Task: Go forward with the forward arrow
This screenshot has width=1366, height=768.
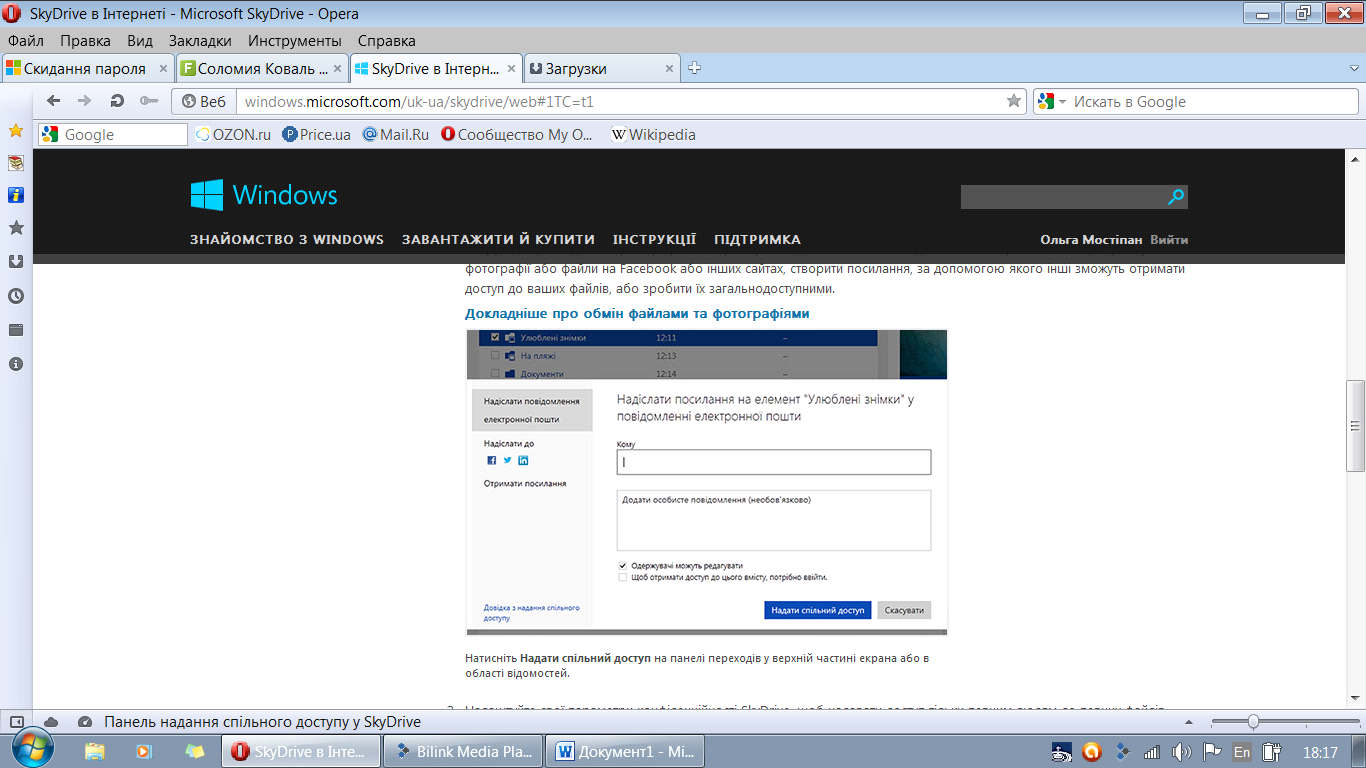Action: pos(85,101)
